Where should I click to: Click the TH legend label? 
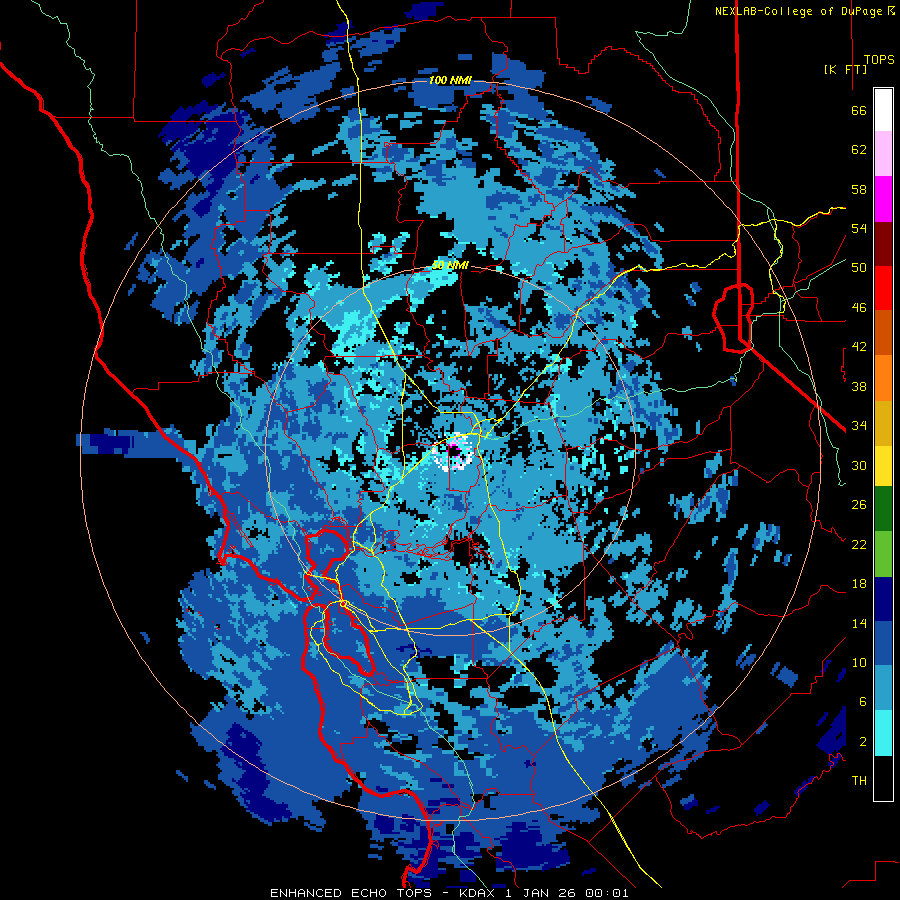[x=859, y=781]
